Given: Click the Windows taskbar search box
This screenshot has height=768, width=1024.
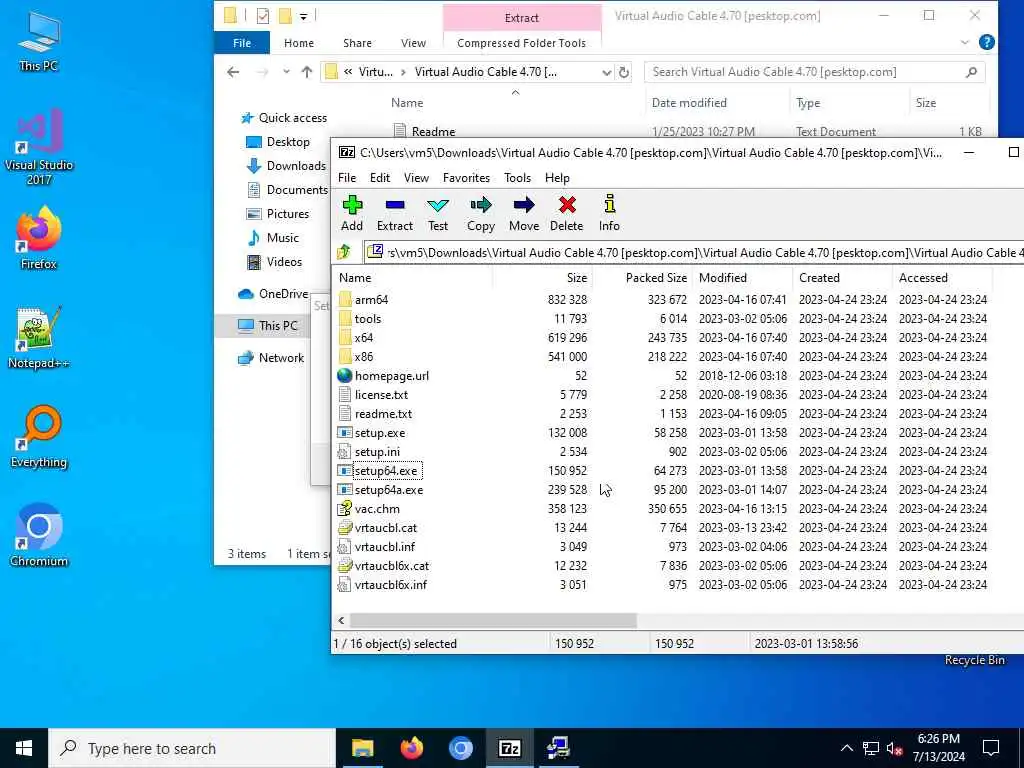Looking at the screenshot, I should click(192, 748).
